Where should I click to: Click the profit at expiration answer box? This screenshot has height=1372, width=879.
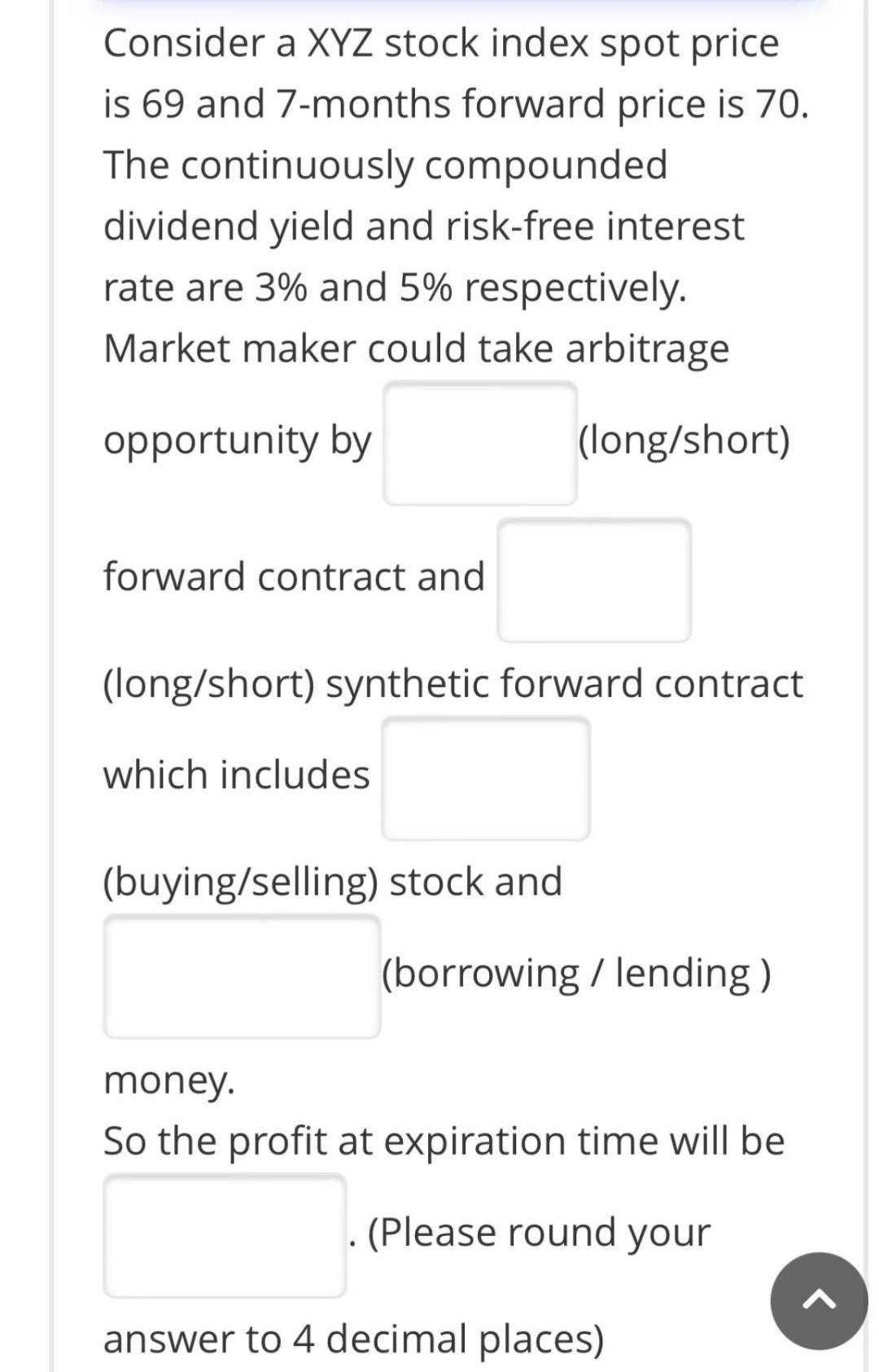pyautogui.click(x=225, y=1235)
